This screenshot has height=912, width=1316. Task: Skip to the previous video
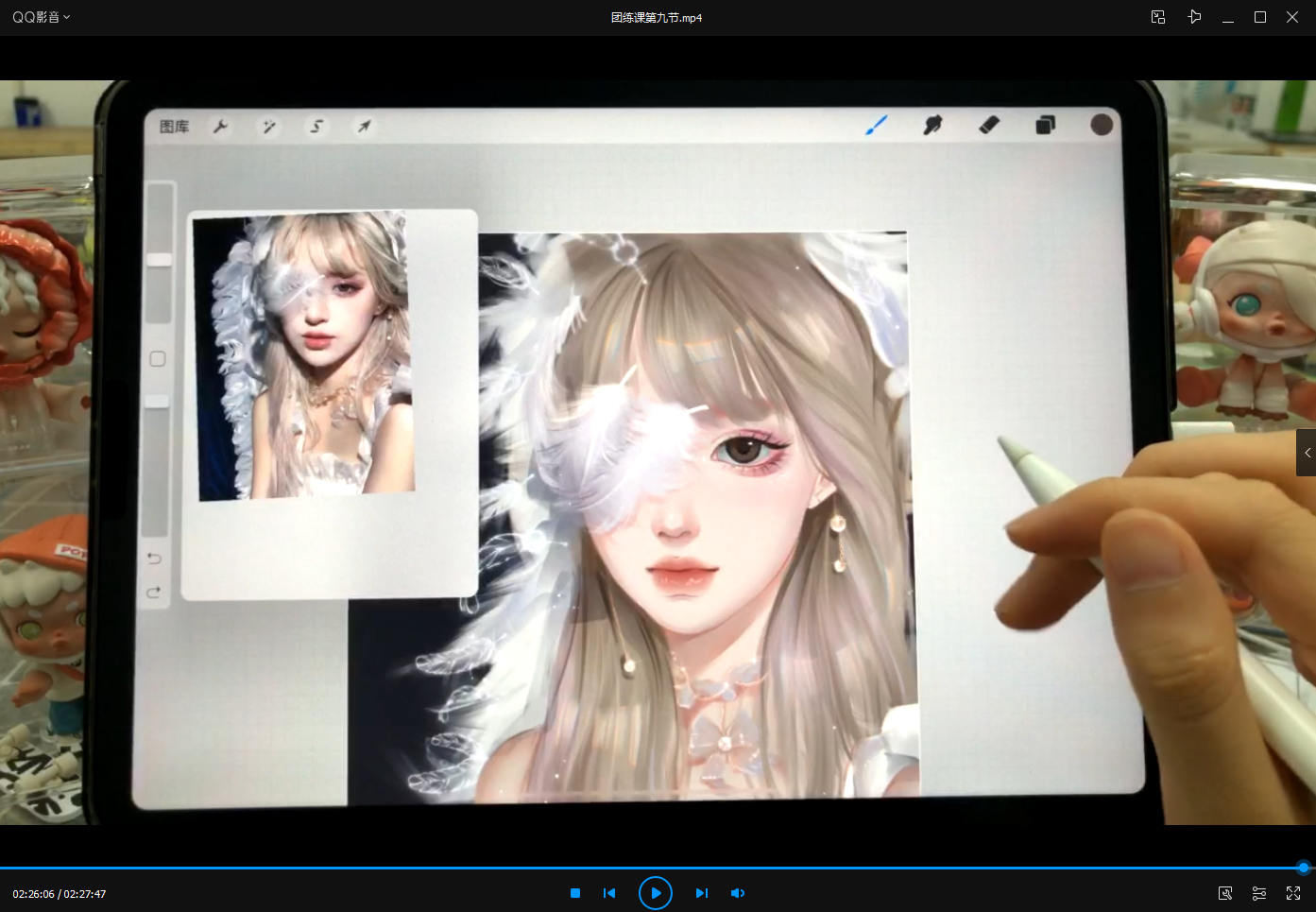[x=609, y=893]
